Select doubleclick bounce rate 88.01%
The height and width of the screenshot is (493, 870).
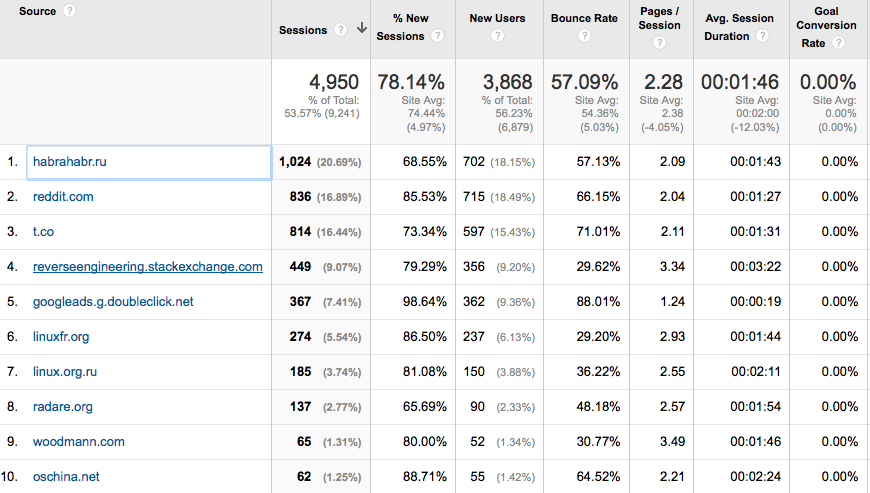tap(598, 301)
